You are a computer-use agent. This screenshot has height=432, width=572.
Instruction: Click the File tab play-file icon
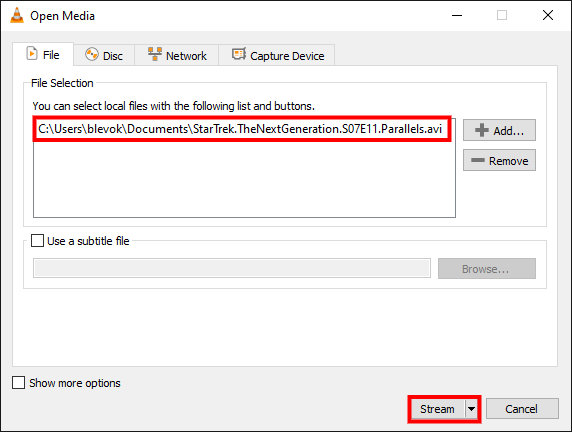[32, 54]
